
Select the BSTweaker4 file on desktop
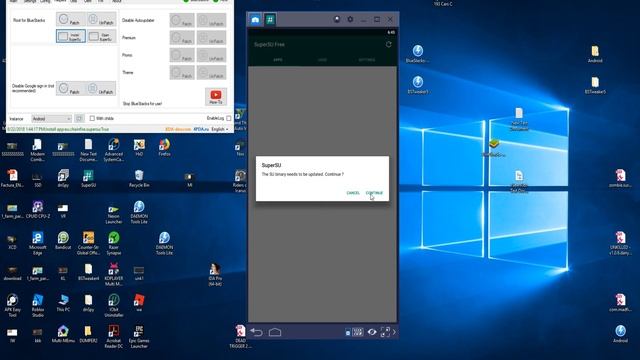click(x=88, y=271)
